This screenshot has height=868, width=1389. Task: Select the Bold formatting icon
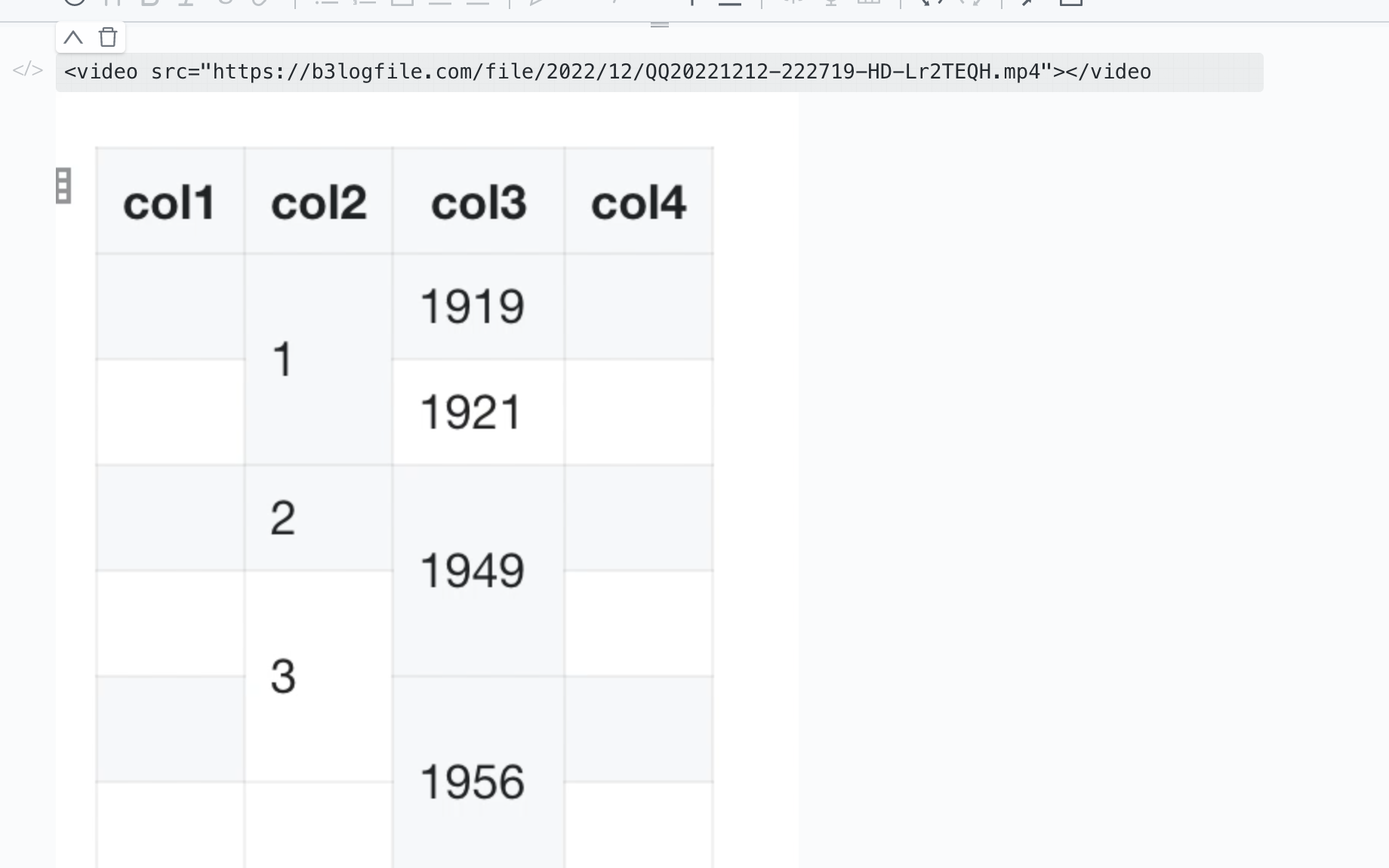148,3
